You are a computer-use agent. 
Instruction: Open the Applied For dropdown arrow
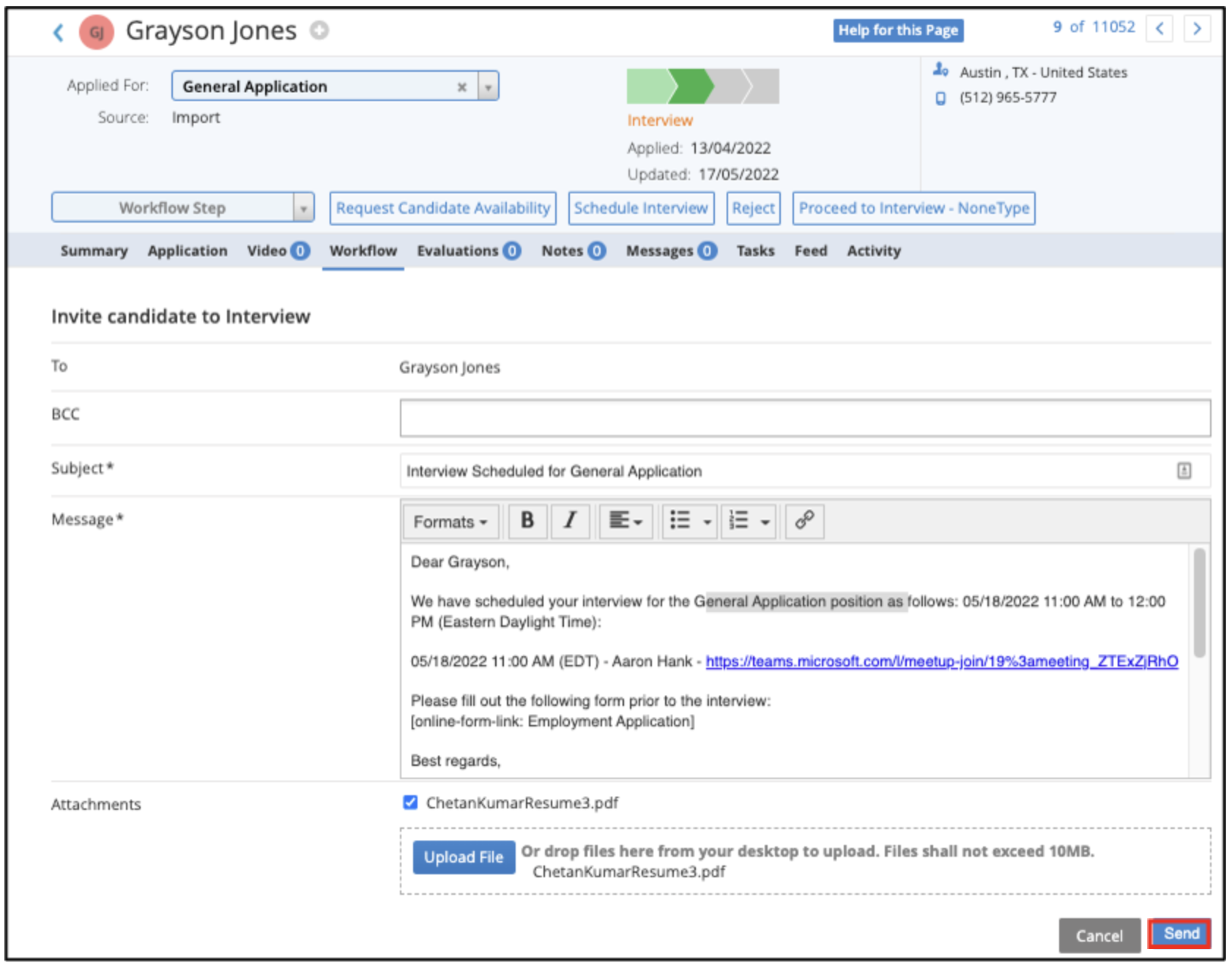coord(488,86)
